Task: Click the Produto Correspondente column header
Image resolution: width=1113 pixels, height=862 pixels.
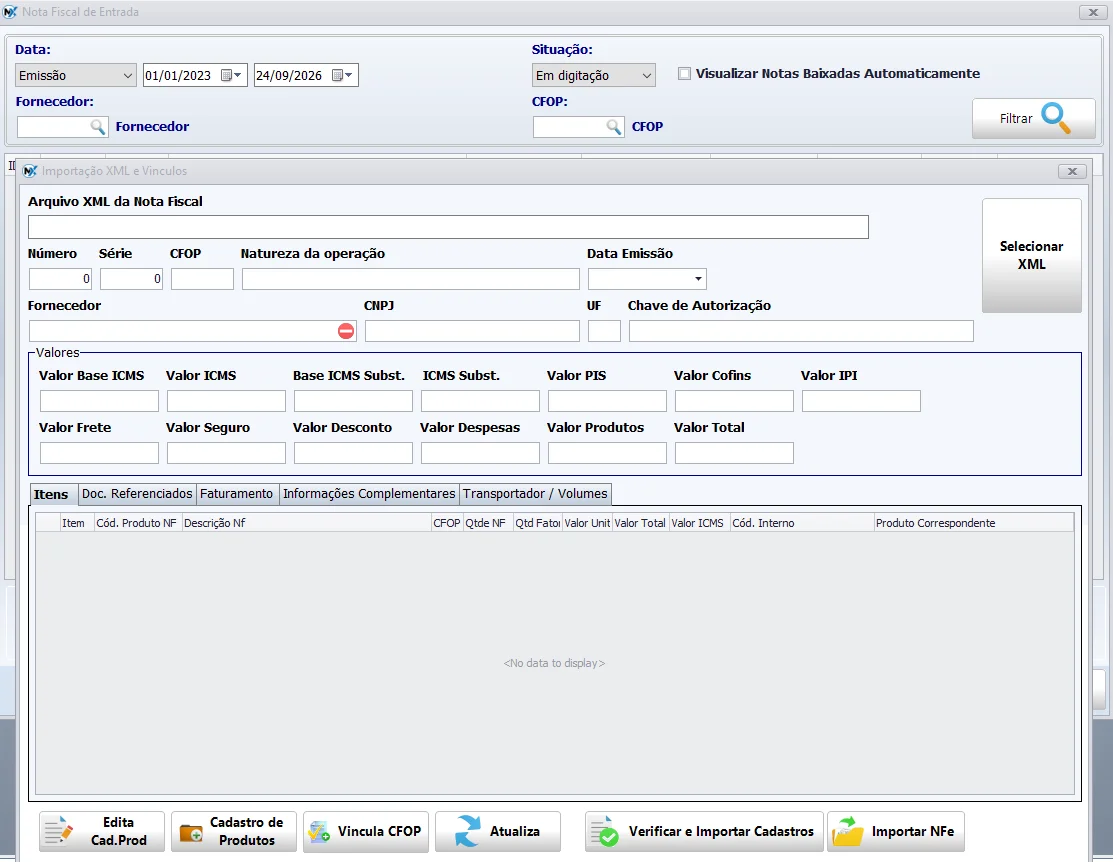Action: coord(973,523)
